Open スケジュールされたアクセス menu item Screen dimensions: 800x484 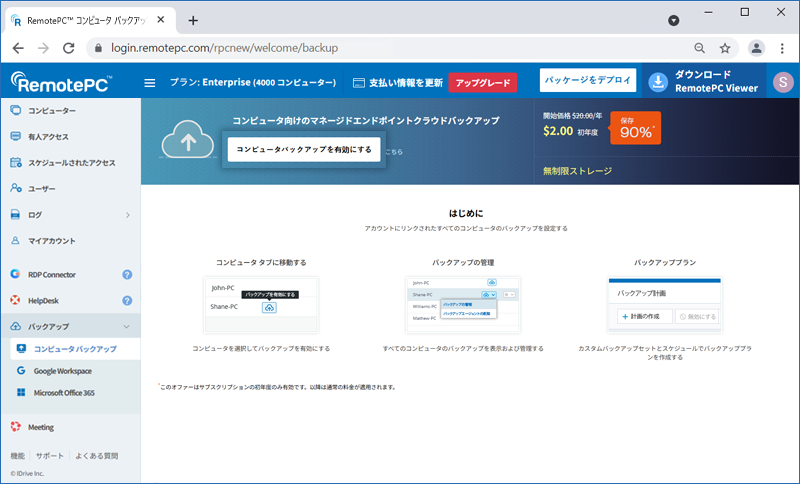click(70, 163)
